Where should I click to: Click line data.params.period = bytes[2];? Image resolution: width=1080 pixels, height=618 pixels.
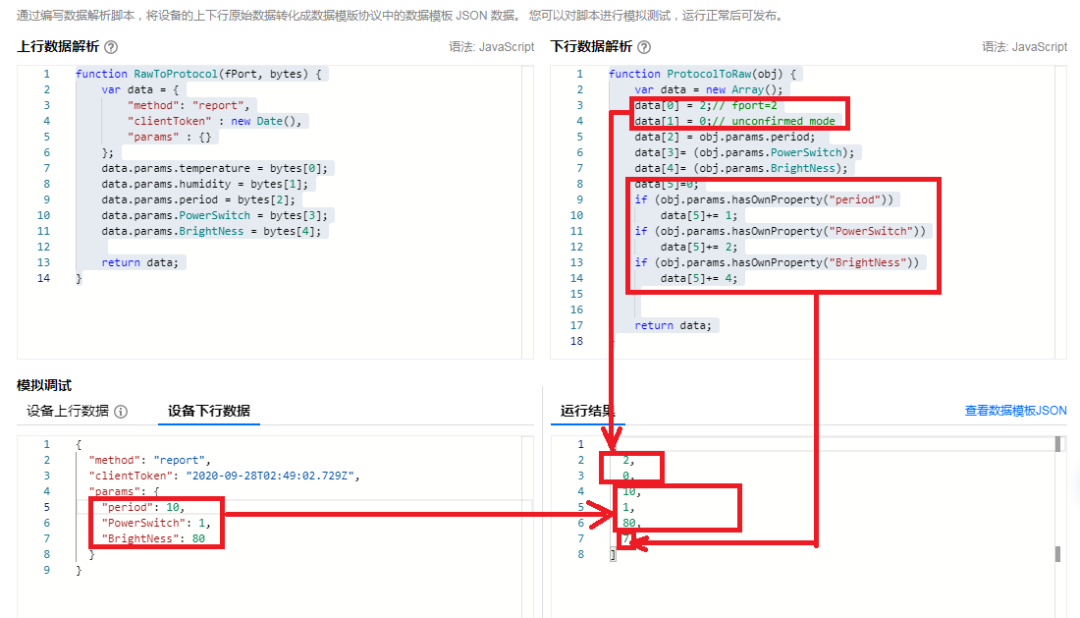[198, 200]
